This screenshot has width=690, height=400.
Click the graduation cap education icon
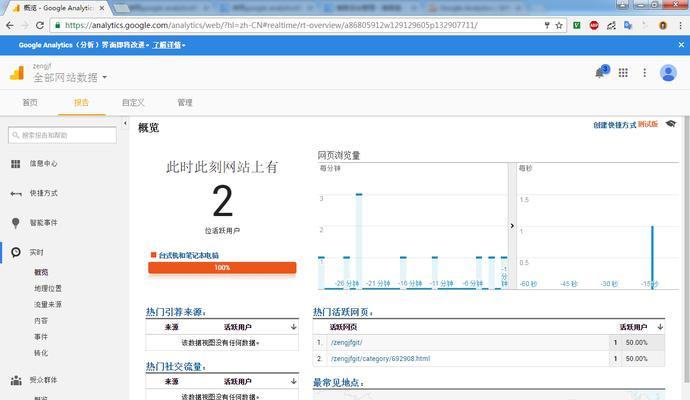[670, 124]
